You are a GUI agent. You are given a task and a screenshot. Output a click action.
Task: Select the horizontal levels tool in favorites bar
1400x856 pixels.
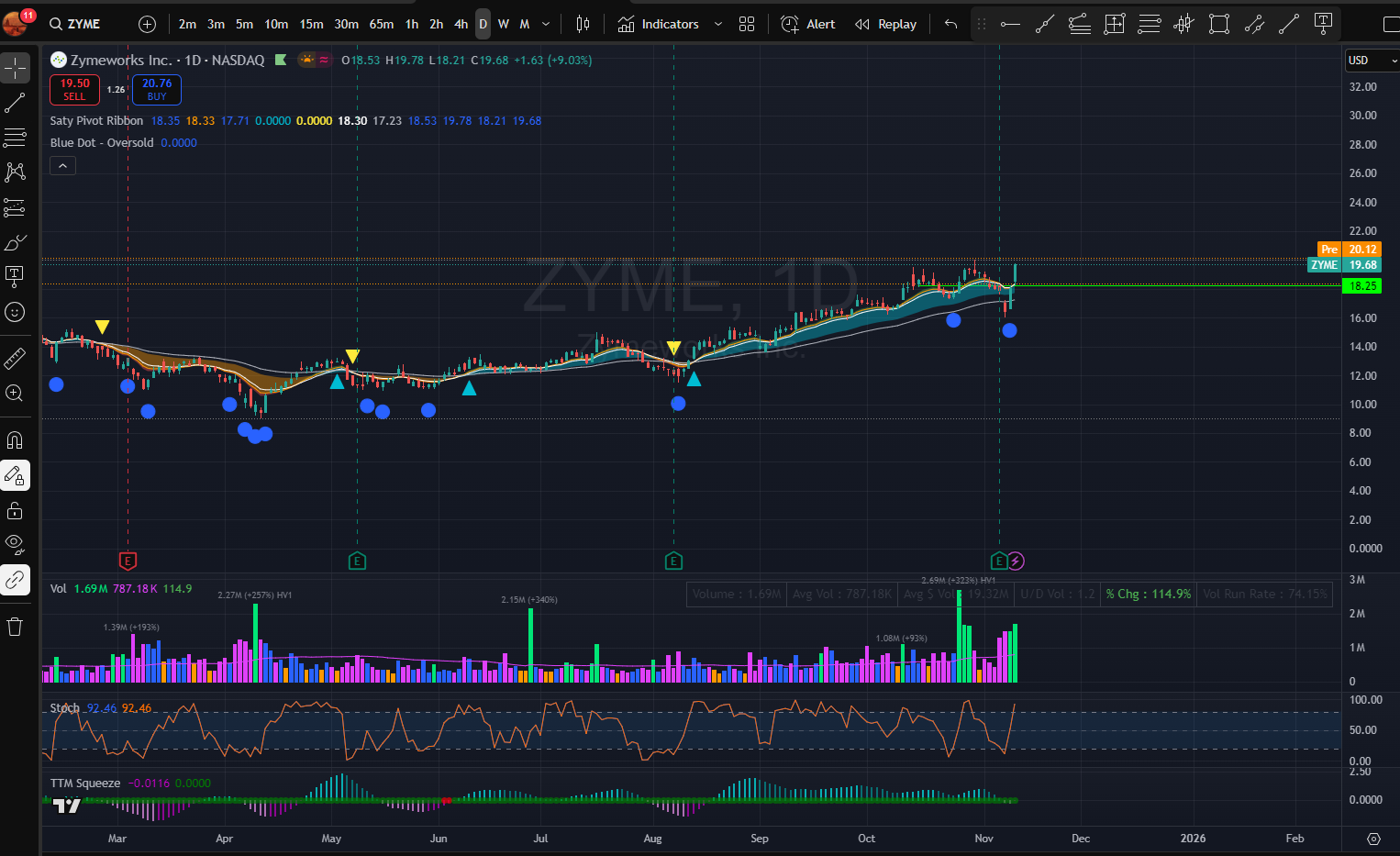tap(1150, 24)
